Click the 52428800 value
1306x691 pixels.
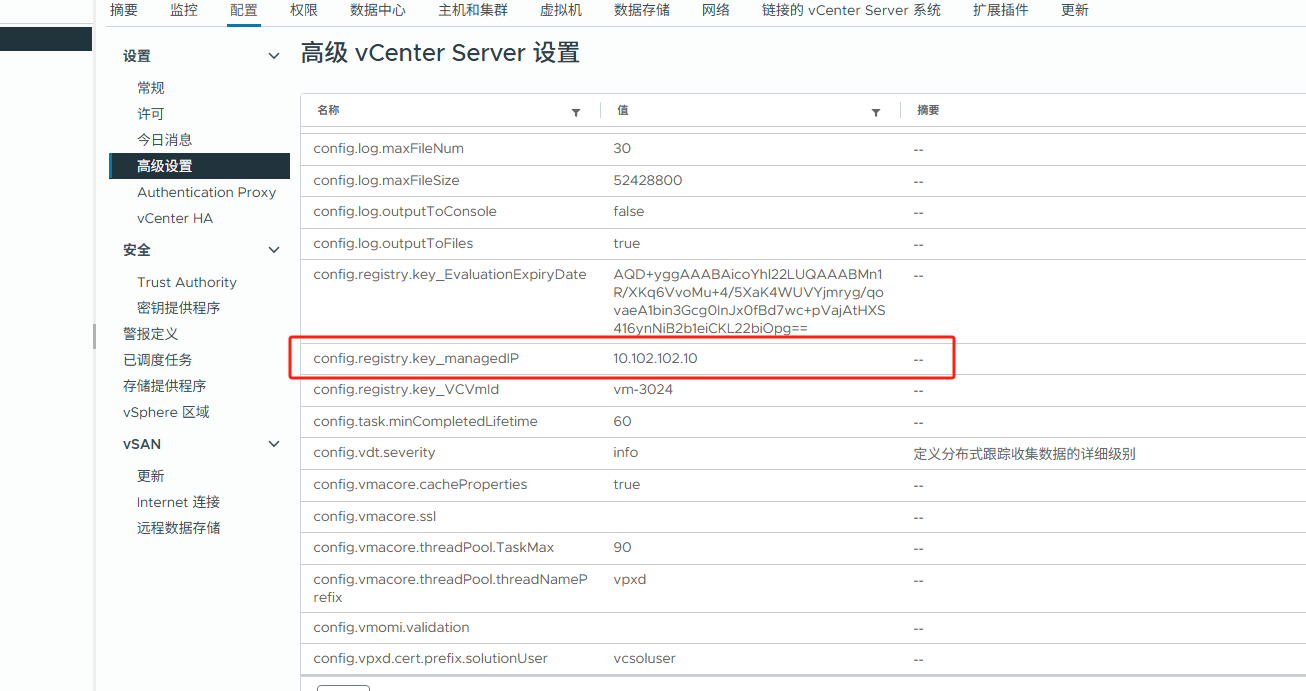[648, 180]
